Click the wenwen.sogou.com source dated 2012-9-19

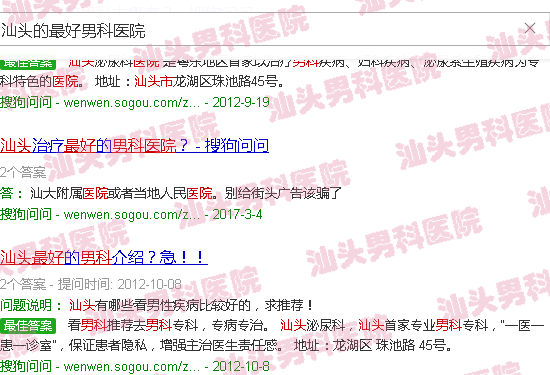(135, 102)
